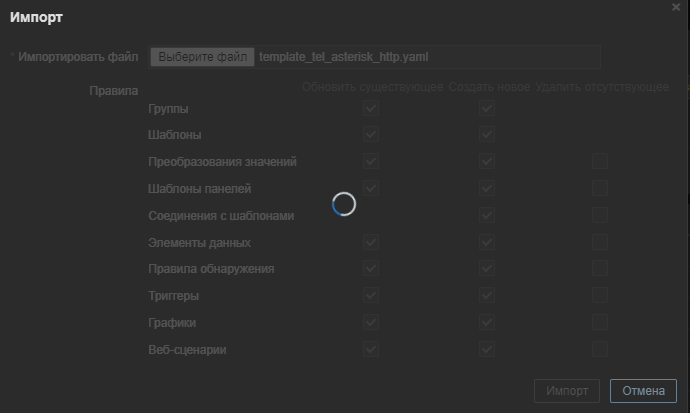This screenshot has height=413, width=690.
Task: Toggle Создать новое for Шаблоны панелей
Action: (x=487, y=188)
